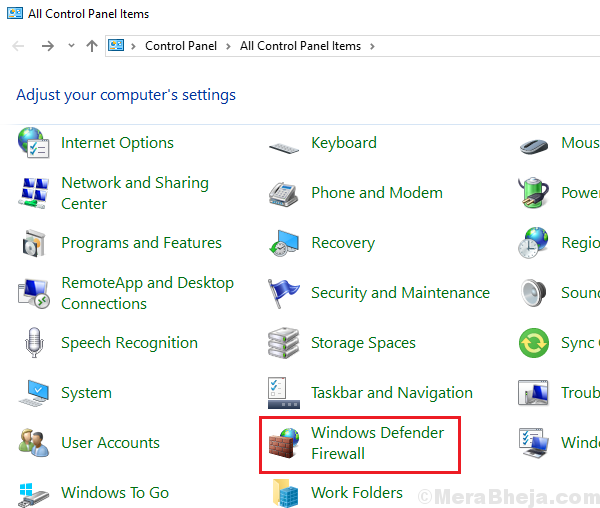Open the Region globe and clock icon

pos(533,243)
